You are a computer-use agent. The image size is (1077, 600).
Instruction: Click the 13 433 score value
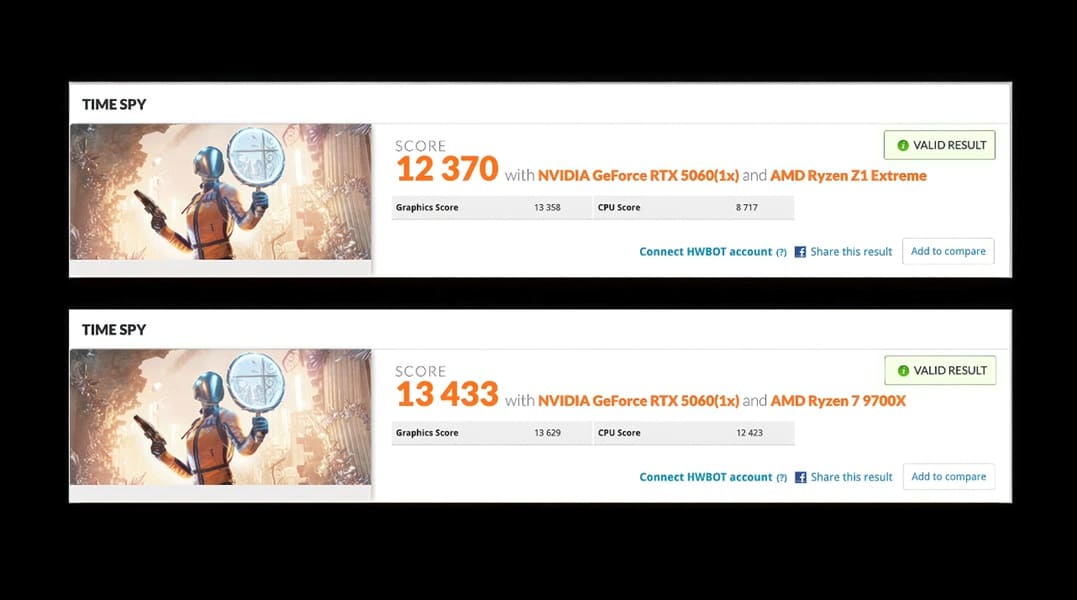tap(447, 394)
